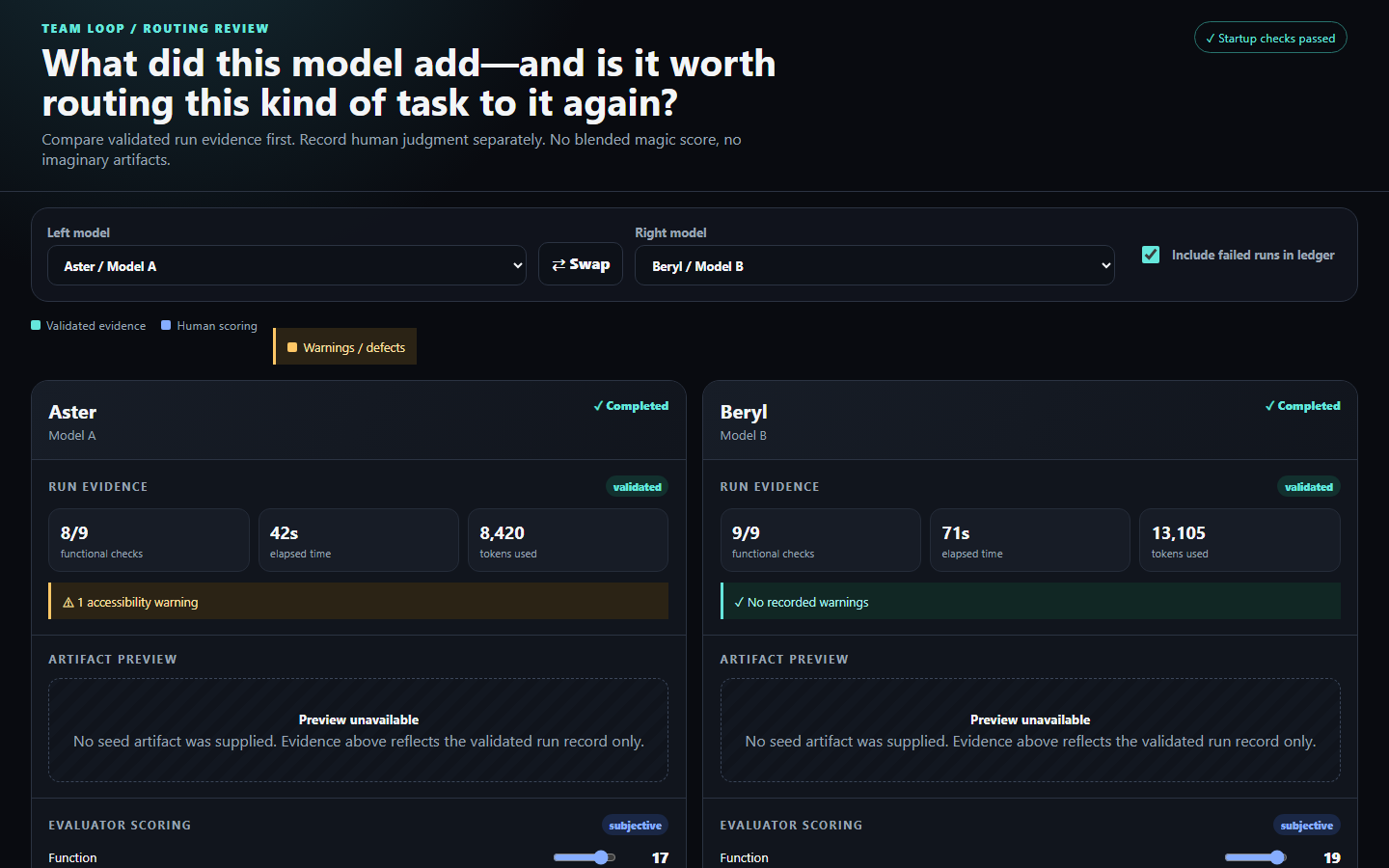This screenshot has height=868, width=1389.
Task: Click Beryl's 71s elapsed time tile
Action: tap(1030, 540)
